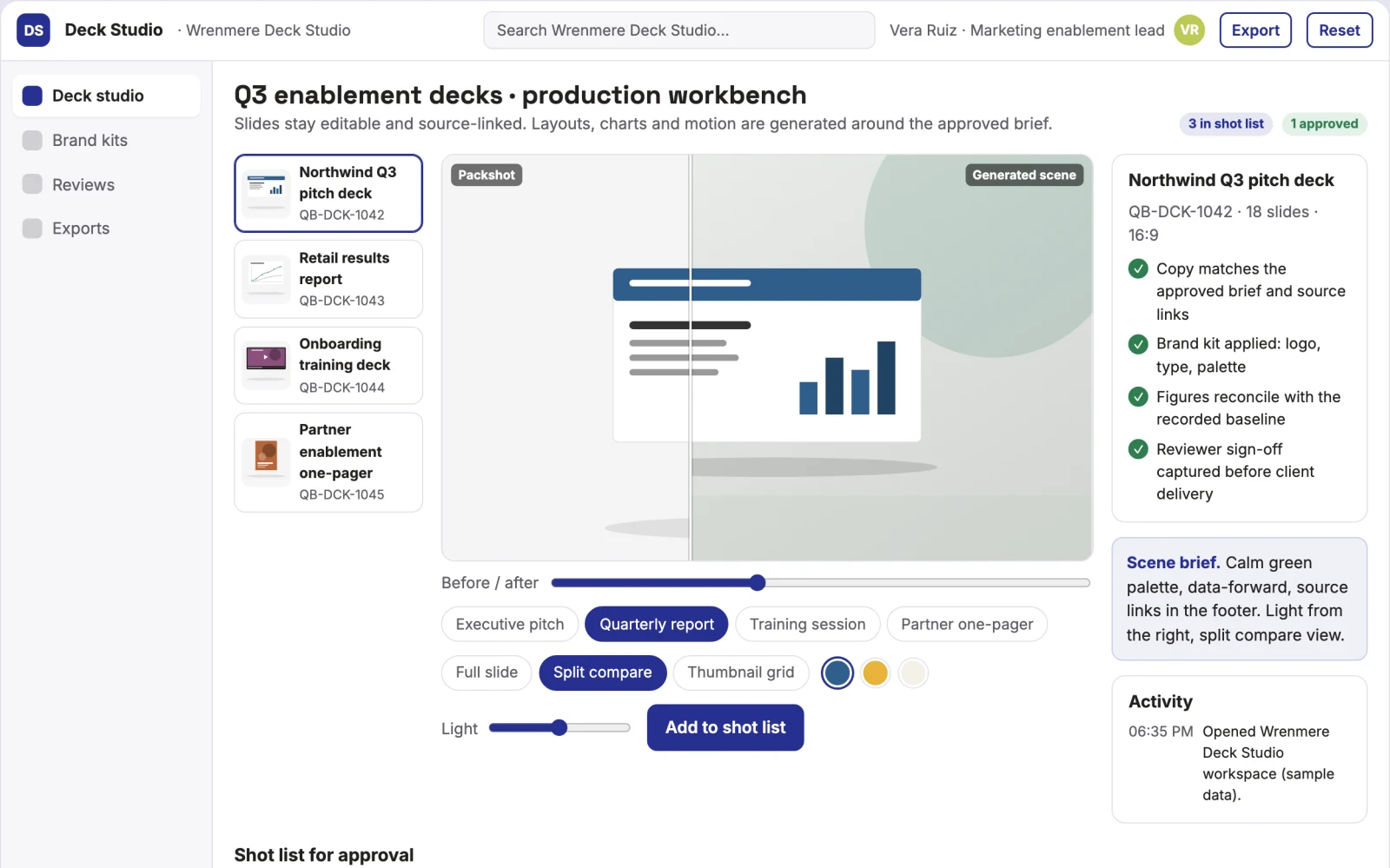This screenshot has width=1390, height=868.
Task: Choose the Training session scene option
Action: pos(808,624)
